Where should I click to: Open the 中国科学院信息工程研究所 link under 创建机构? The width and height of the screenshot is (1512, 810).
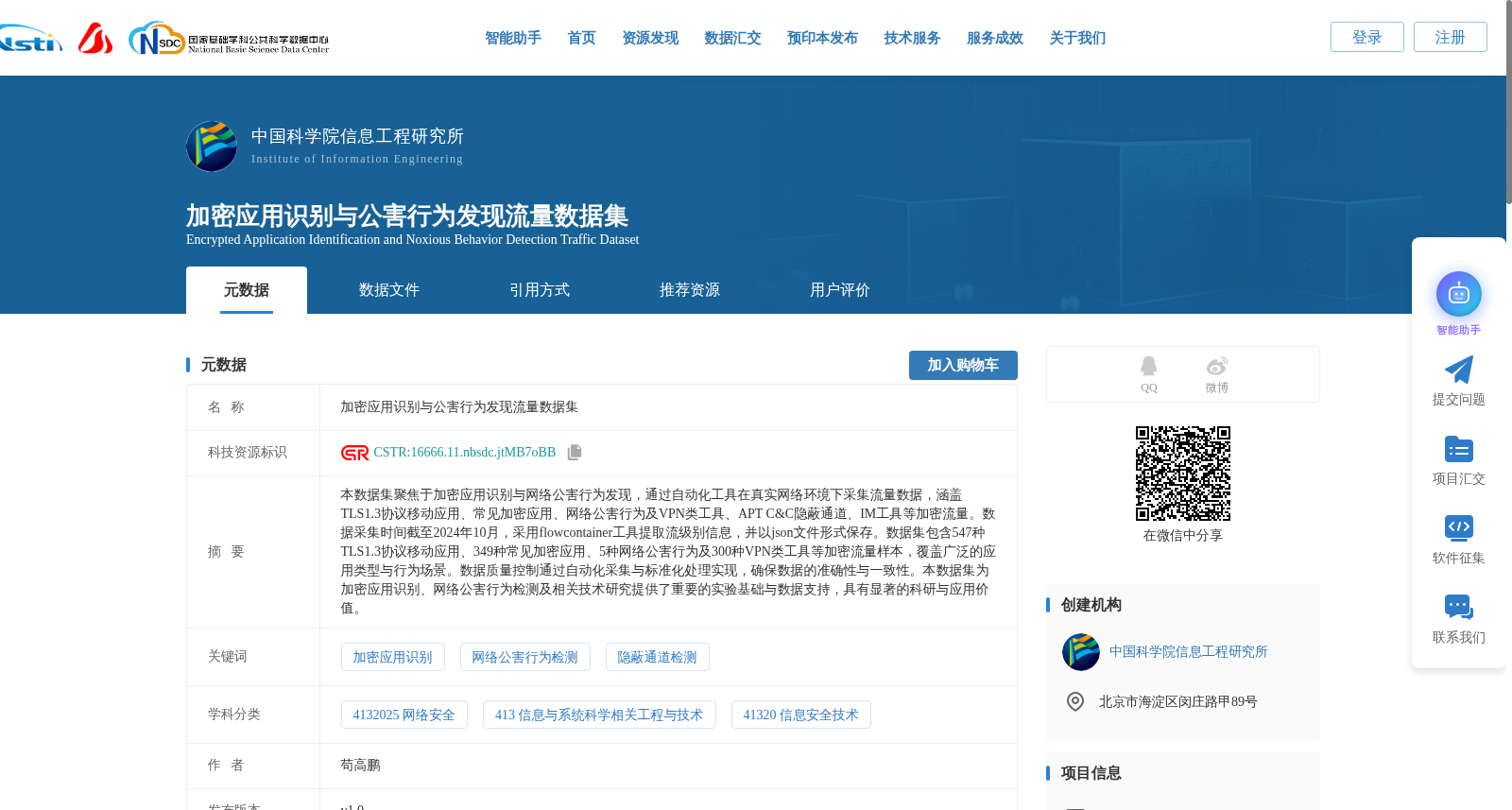[x=1188, y=652]
